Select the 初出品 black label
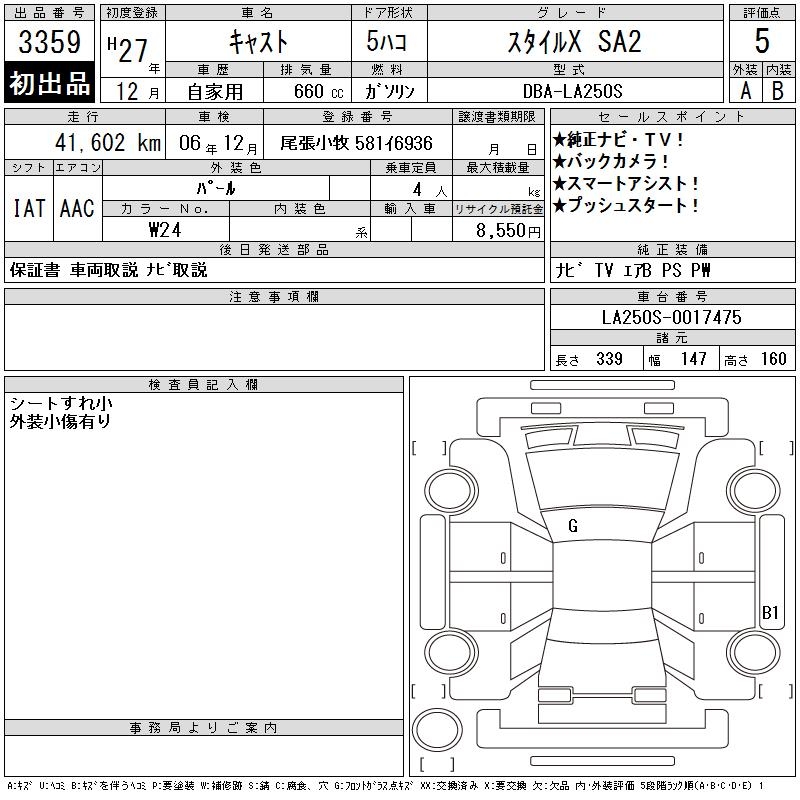This screenshot has height=800, width=800. tap(49, 83)
